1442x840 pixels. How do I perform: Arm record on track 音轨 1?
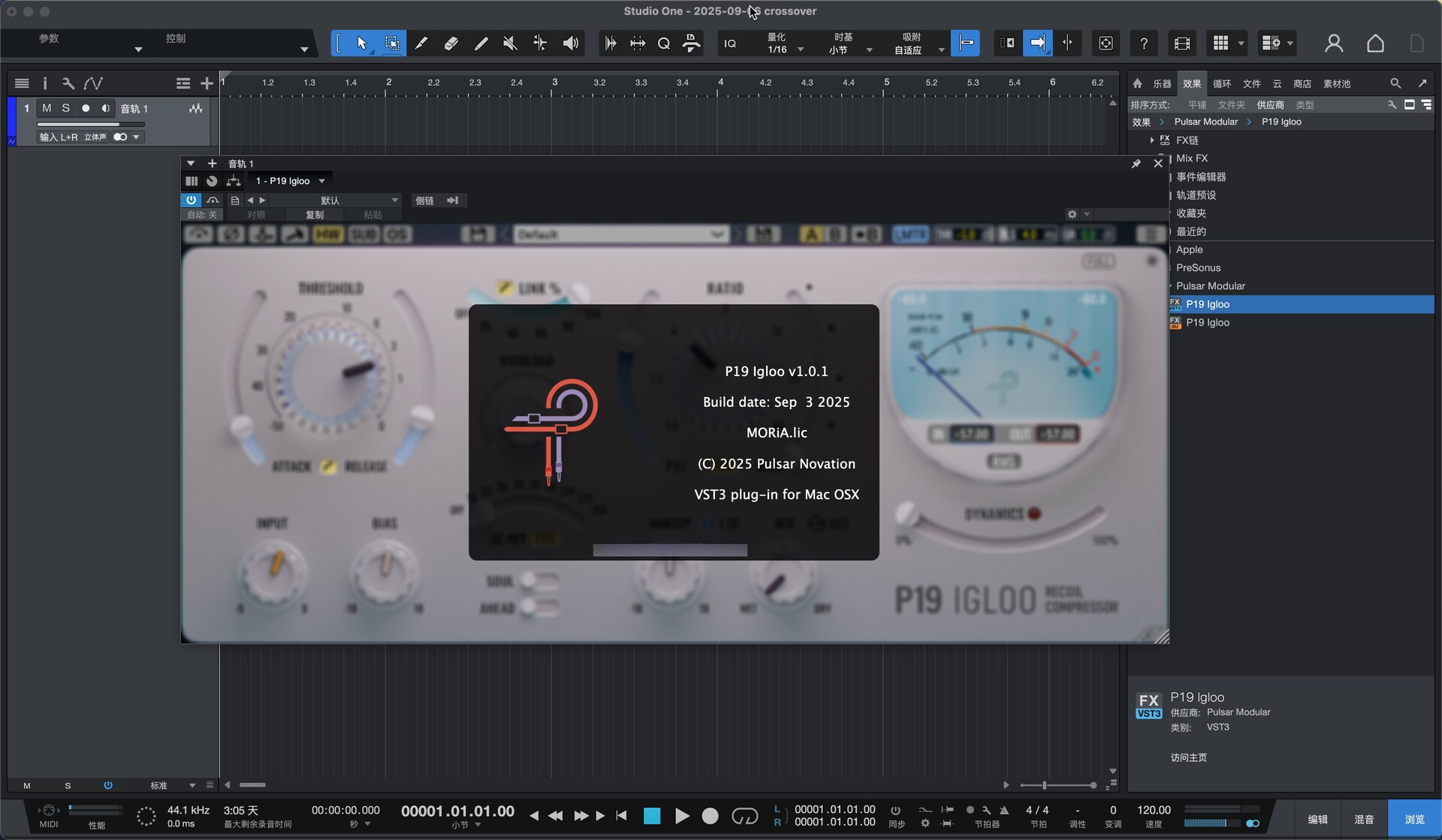click(x=86, y=108)
